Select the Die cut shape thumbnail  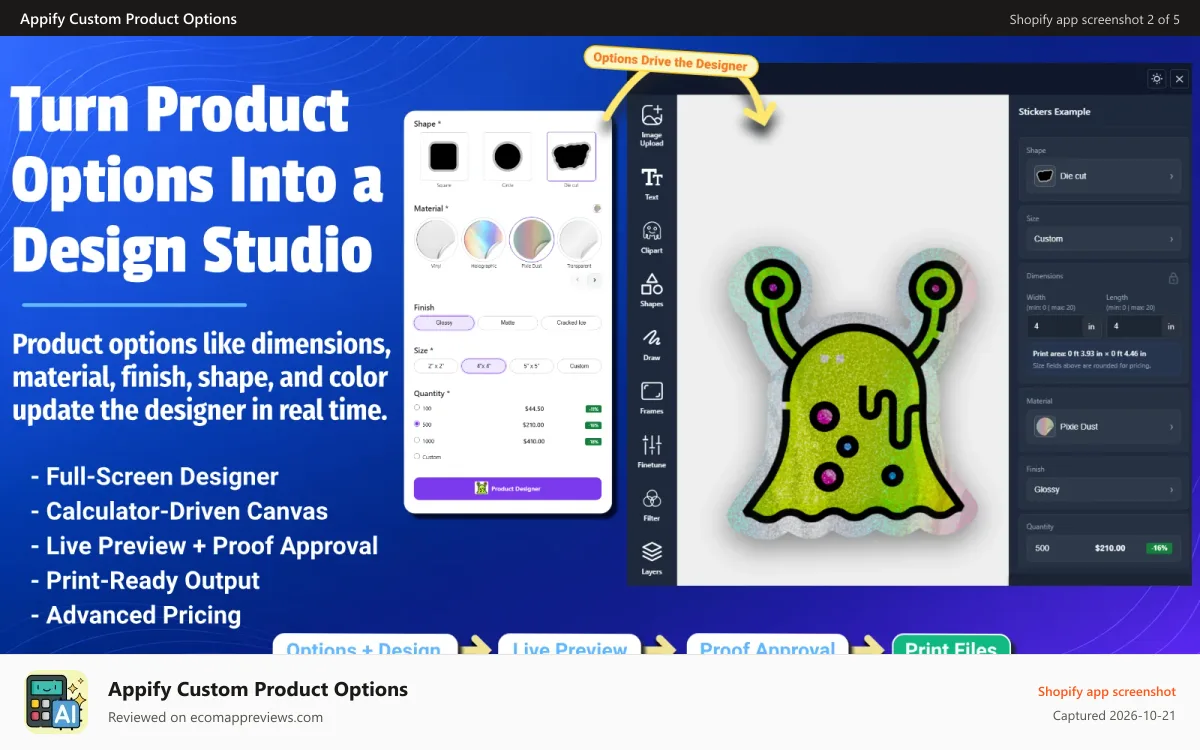571,157
